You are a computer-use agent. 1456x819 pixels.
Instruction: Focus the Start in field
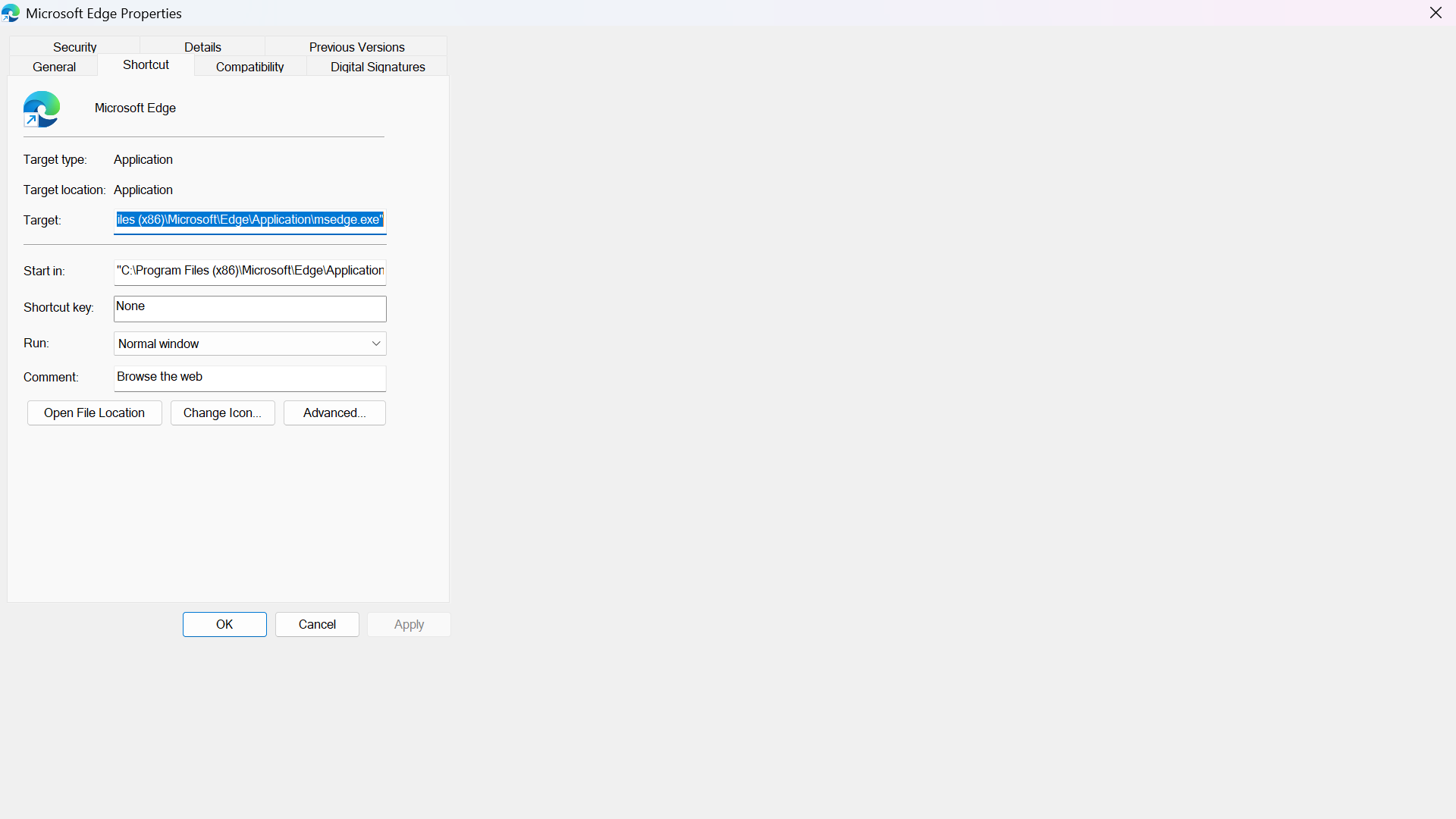point(250,271)
